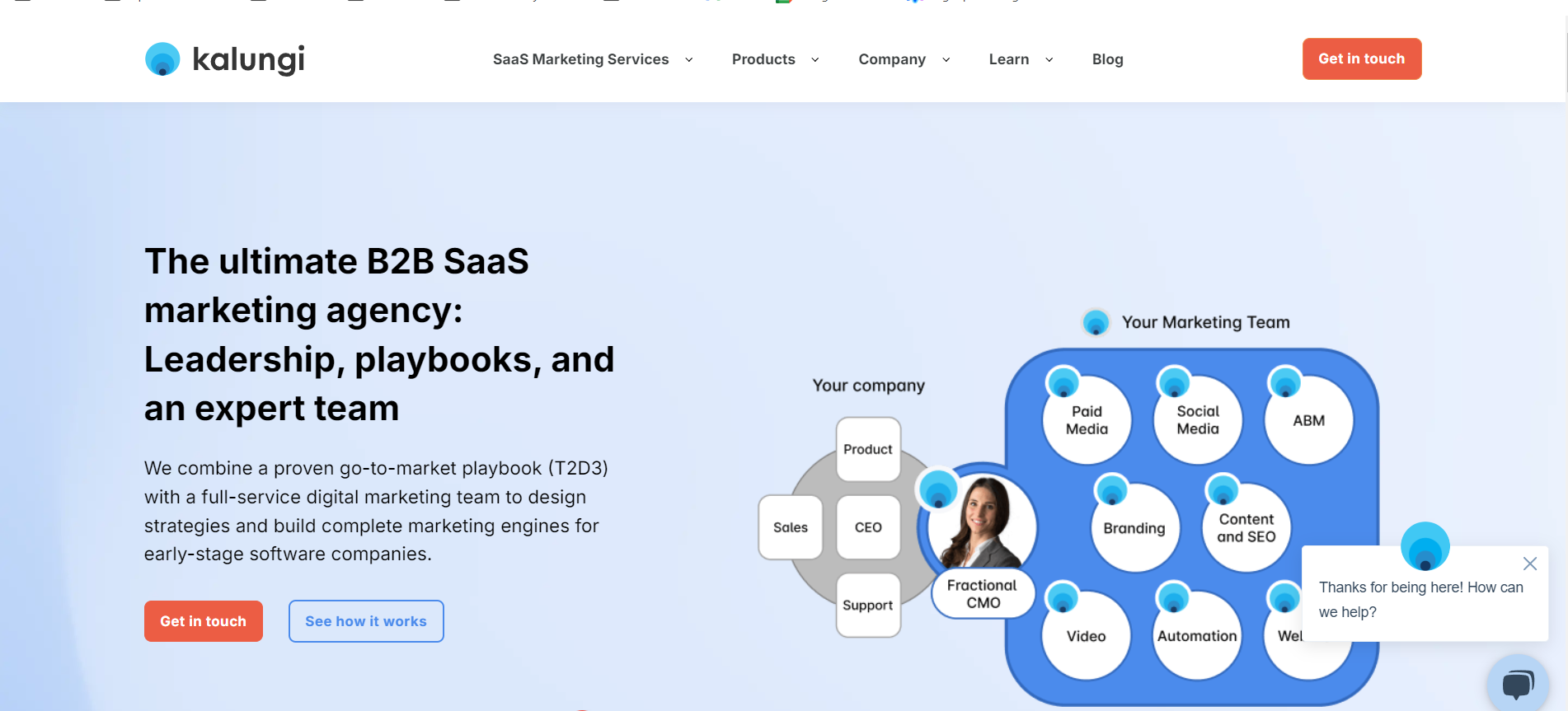Click the chat popup Kalungi avatar icon

1425,546
